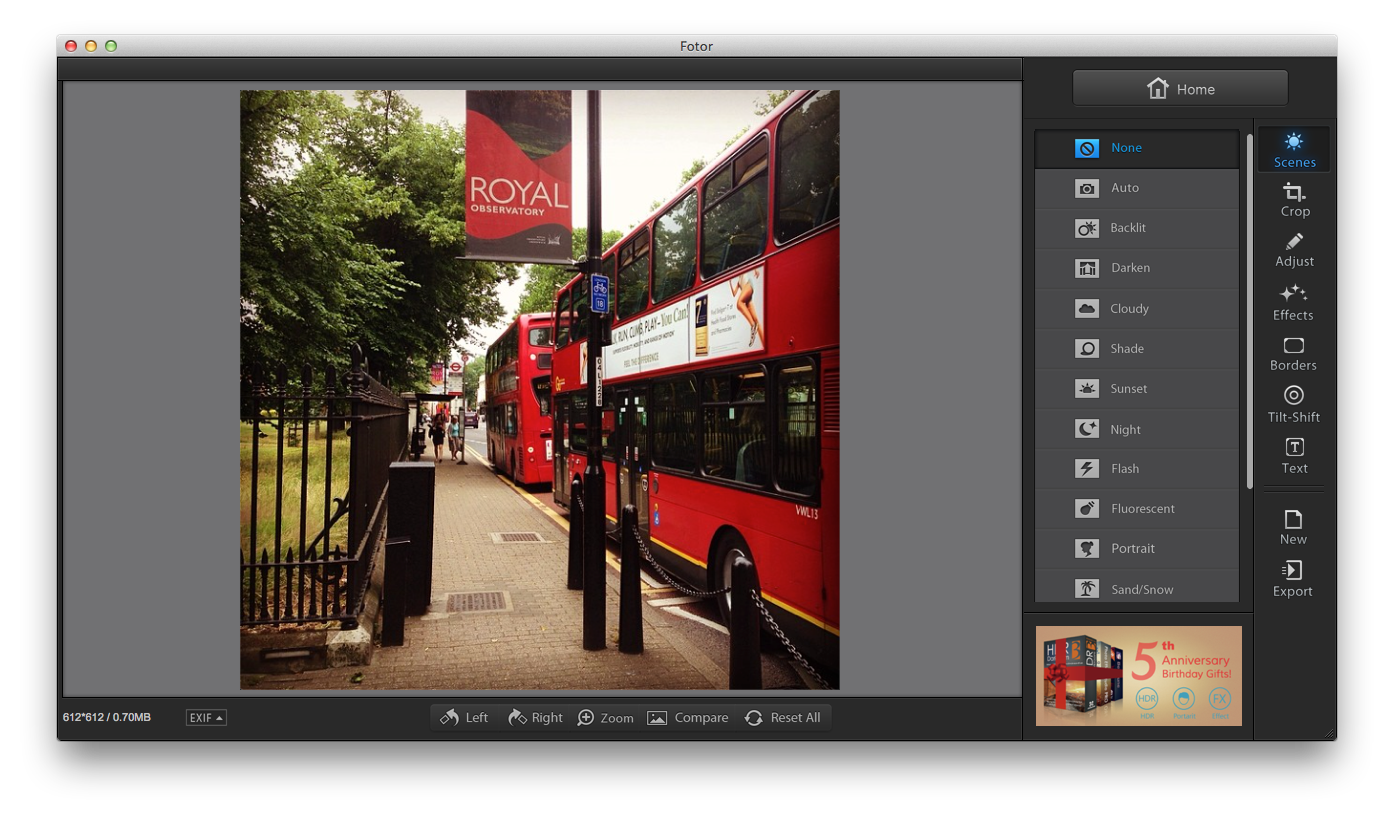Select the Tilt-Shift tool
The width and height of the screenshot is (1394, 820).
(x=1293, y=404)
